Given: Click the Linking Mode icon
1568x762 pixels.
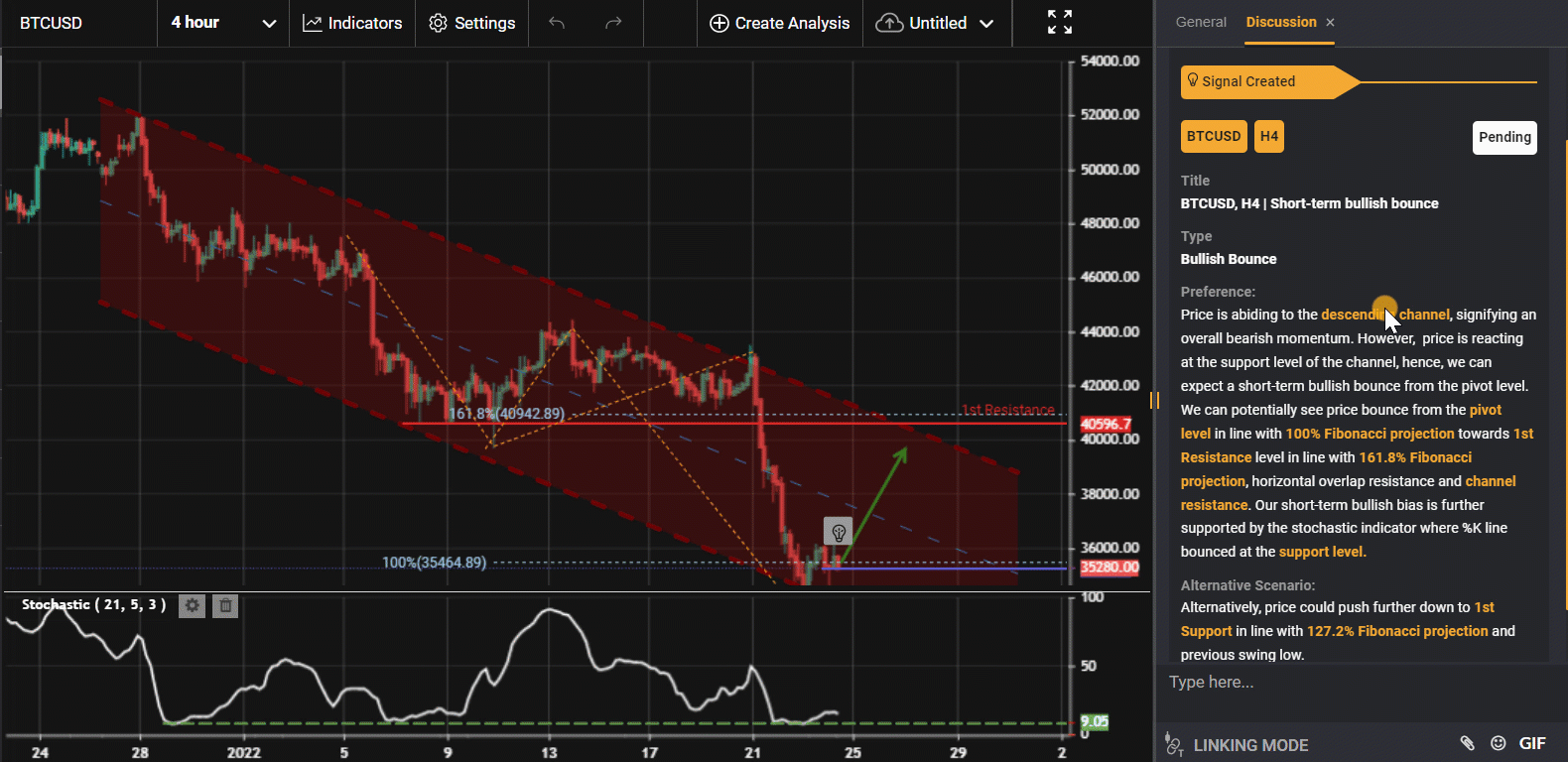Looking at the screenshot, I should click(1174, 745).
